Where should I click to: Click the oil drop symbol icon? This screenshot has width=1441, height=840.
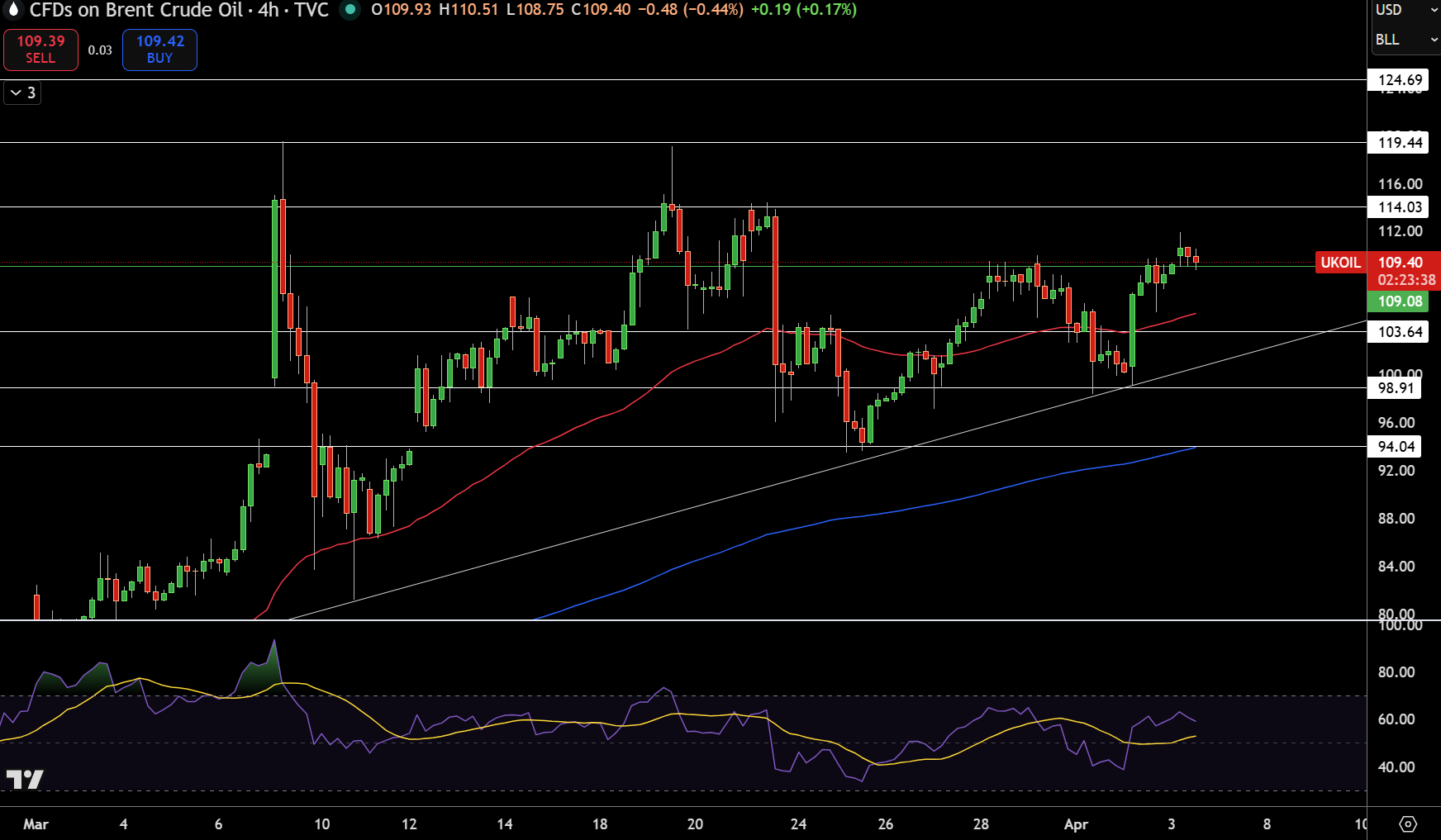pyautogui.click(x=13, y=10)
